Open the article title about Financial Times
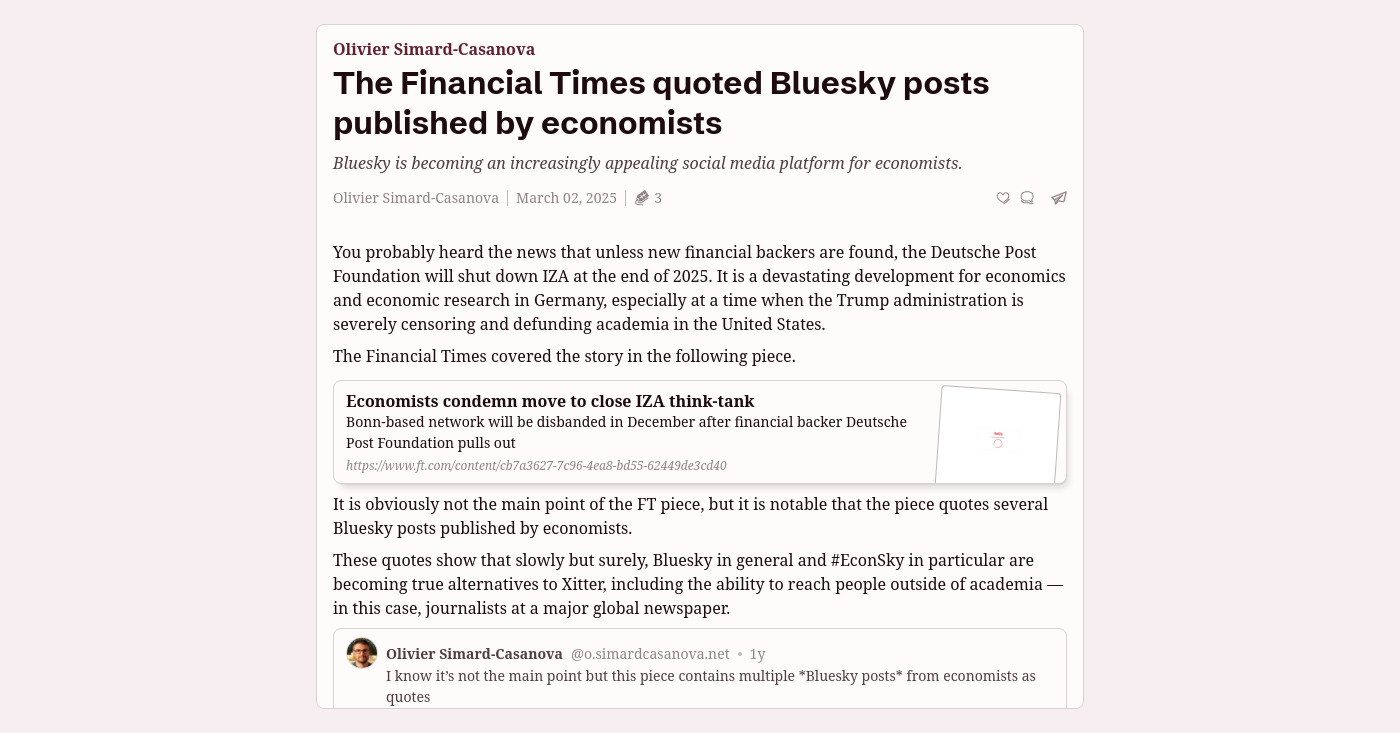 [x=661, y=103]
